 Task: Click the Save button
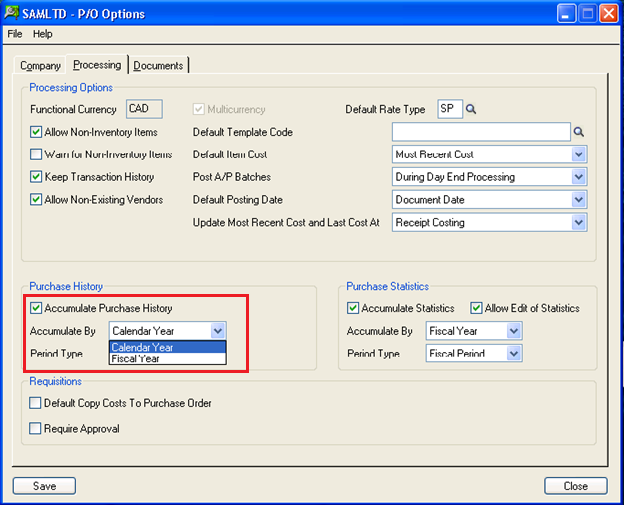pos(44,486)
